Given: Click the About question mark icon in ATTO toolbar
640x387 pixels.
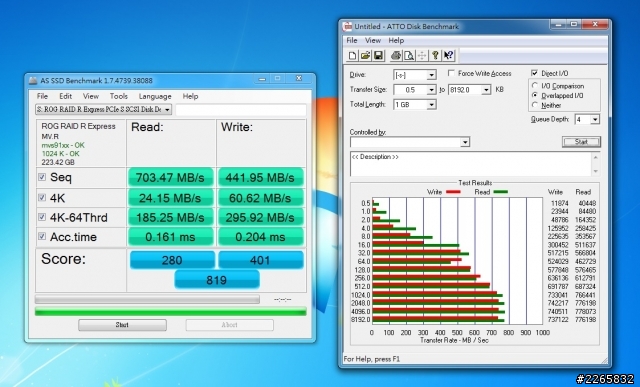Looking at the screenshot, I should click(x=435, y=56).
